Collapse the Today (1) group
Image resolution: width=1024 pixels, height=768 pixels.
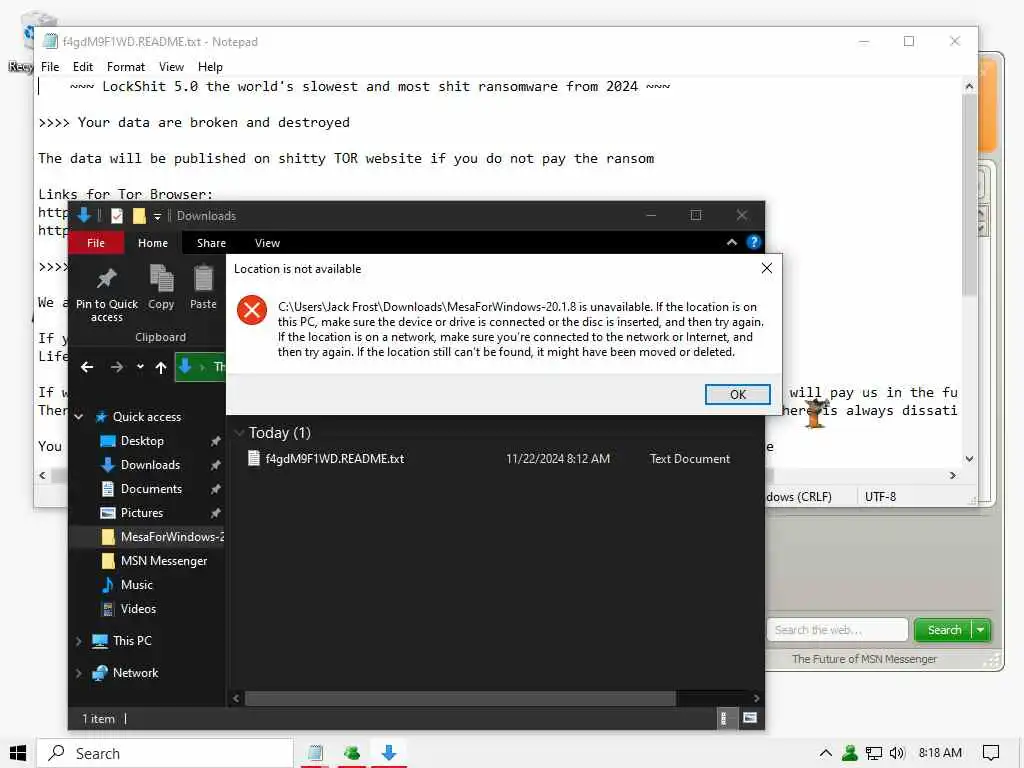pyautogui.click(x=239, y=433)
